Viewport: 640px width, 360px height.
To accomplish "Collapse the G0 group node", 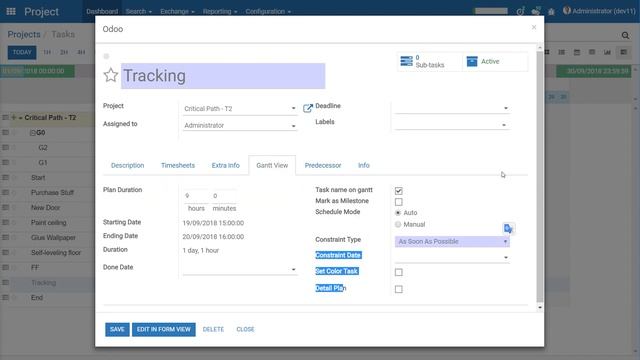I will coord(33,133).
